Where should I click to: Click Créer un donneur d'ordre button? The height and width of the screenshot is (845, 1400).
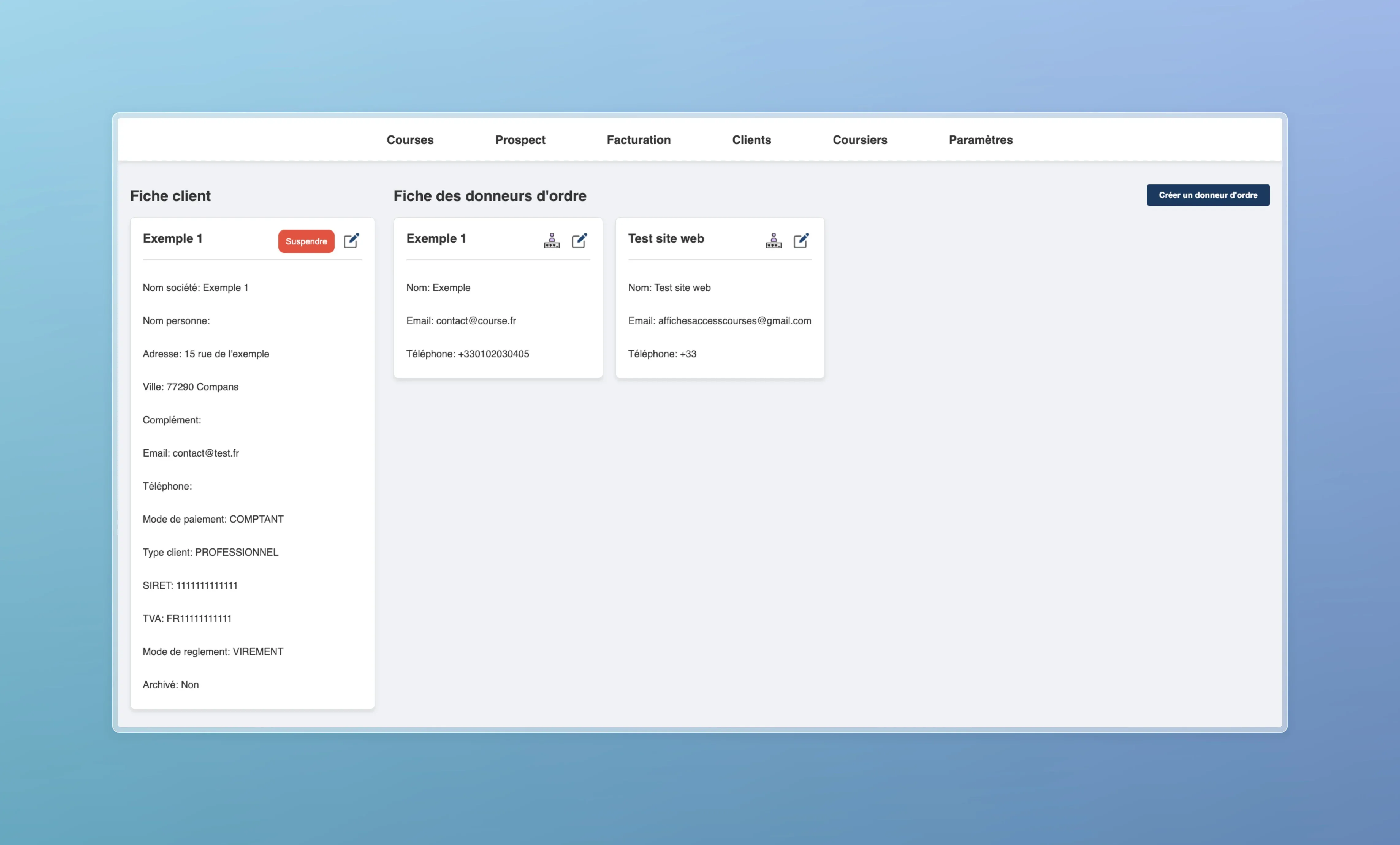[x=1208, y=195]
